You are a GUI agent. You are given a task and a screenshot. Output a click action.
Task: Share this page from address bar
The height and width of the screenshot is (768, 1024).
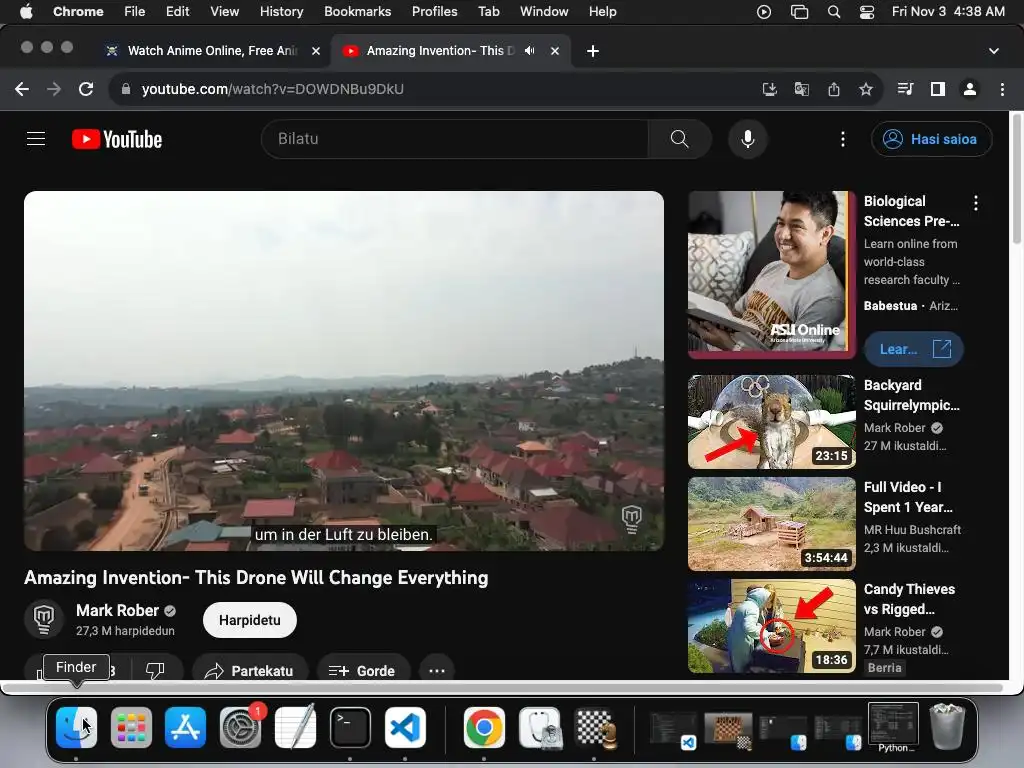(x=834, y=89)
